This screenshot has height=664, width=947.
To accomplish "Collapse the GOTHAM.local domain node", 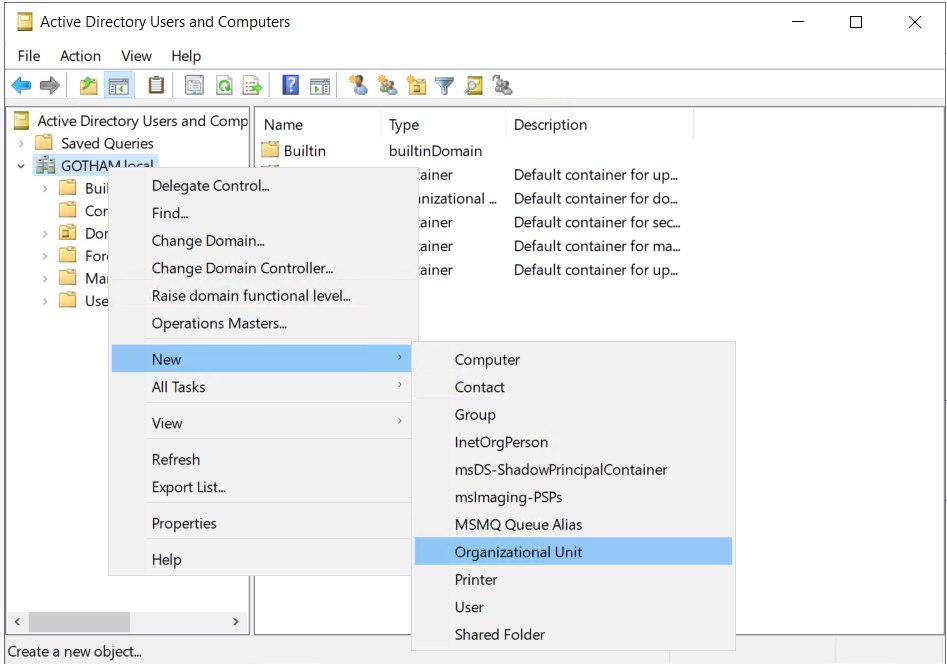I will pos(21,166).
